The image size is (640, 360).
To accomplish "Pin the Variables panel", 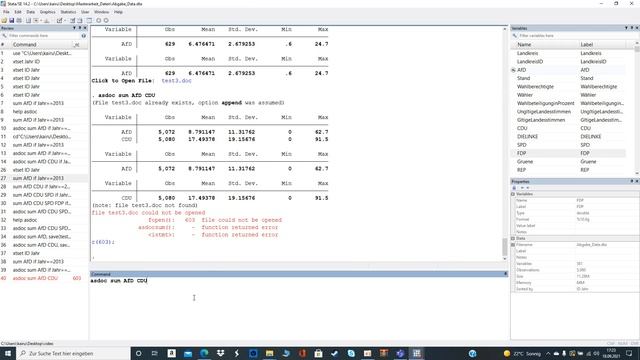I will pyautogui.click(x=632, y=28).
